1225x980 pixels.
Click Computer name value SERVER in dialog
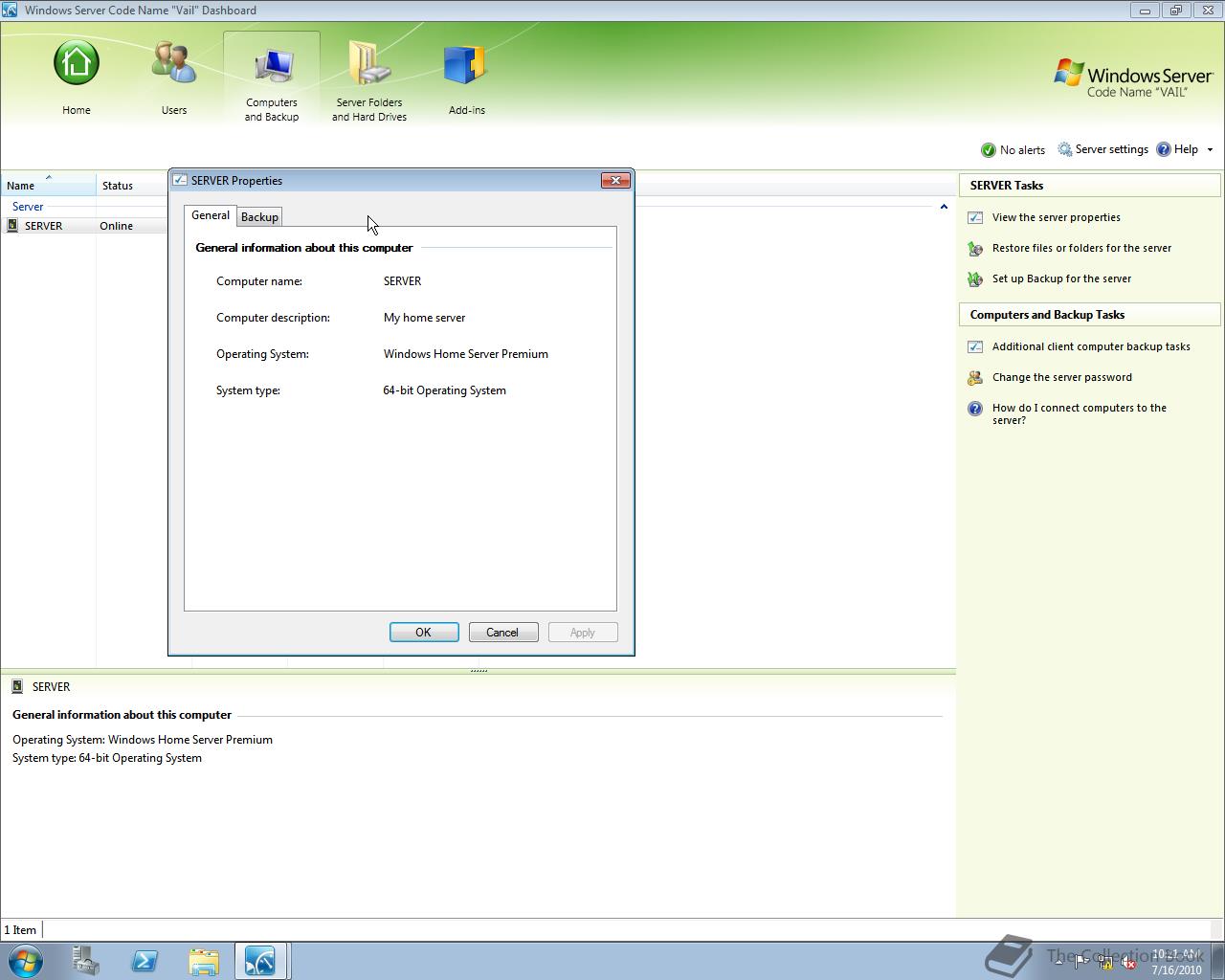402,281
